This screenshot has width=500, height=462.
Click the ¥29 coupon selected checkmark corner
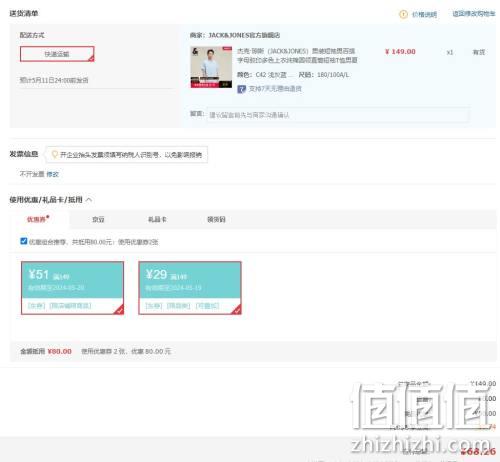tap(236, 310)
